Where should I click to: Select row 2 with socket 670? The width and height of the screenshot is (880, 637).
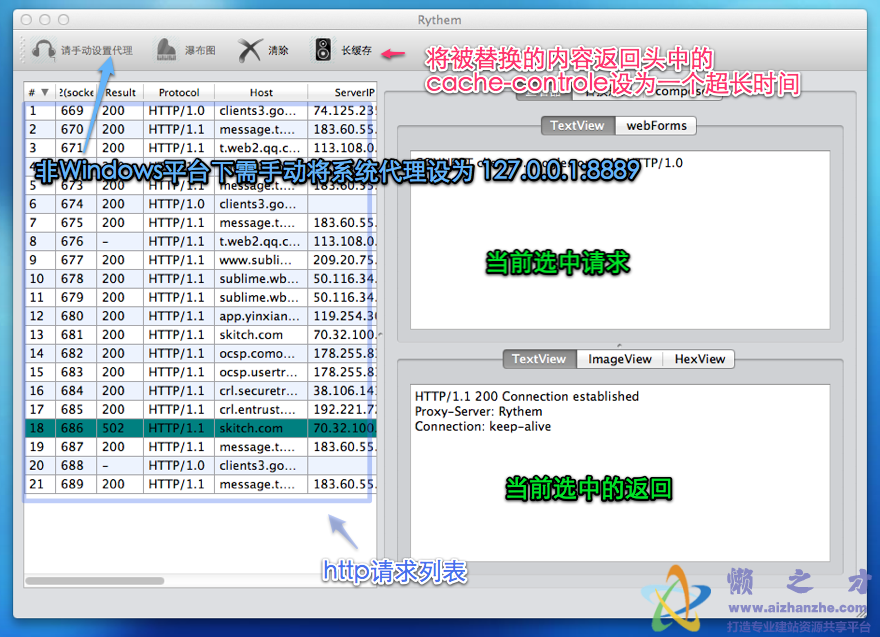[x=200, y=130]
